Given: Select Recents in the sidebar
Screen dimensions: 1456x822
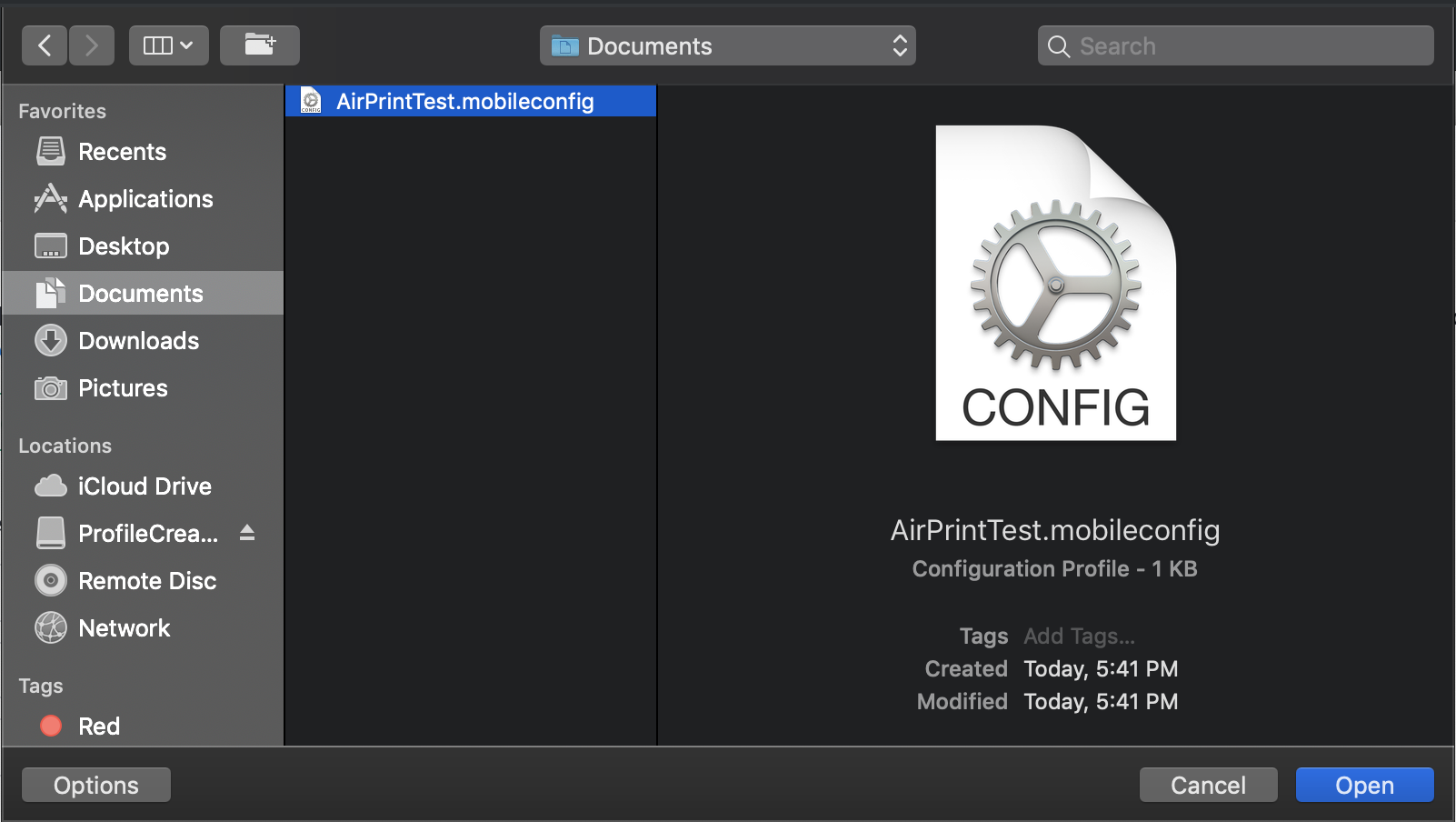Looking at the screenshot, I should pyautogui.click(x=143, y=152).
